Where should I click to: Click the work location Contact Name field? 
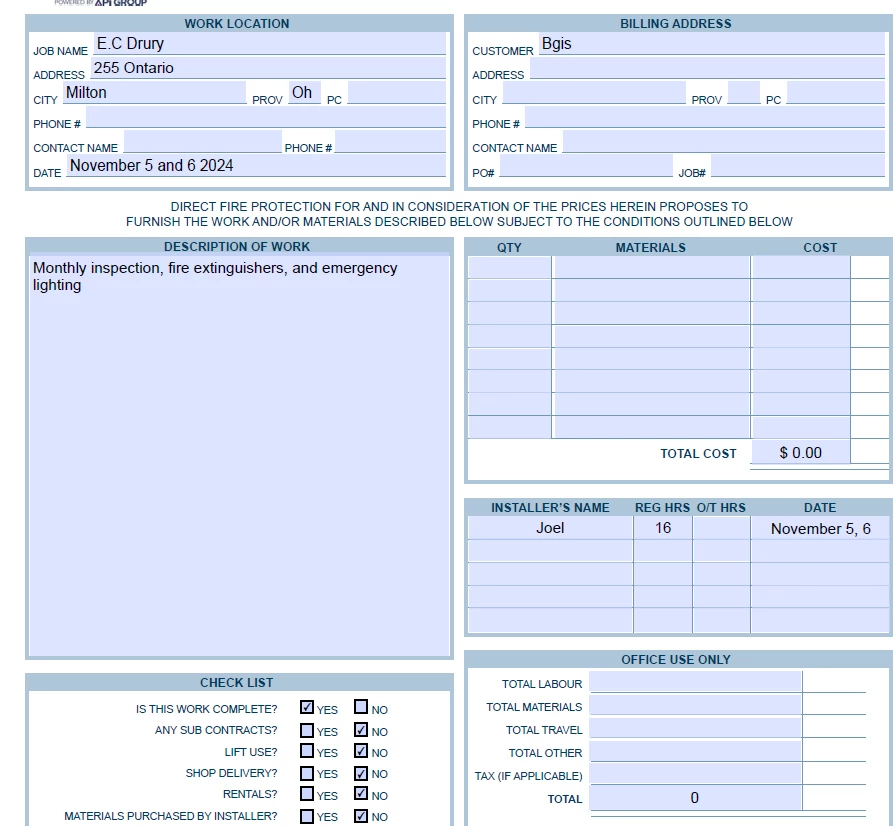coord(203,142)
